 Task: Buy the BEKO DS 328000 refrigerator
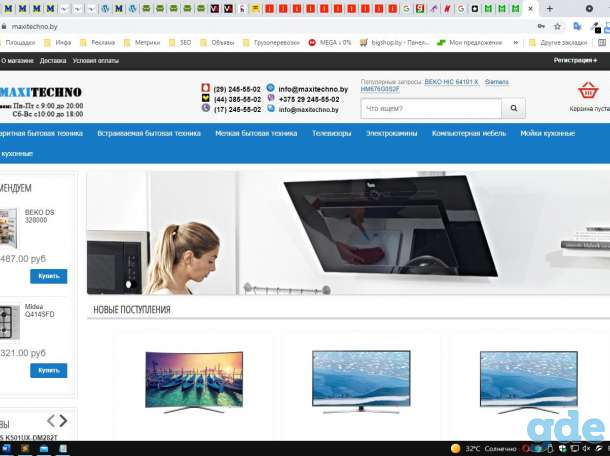pos(49,276)
